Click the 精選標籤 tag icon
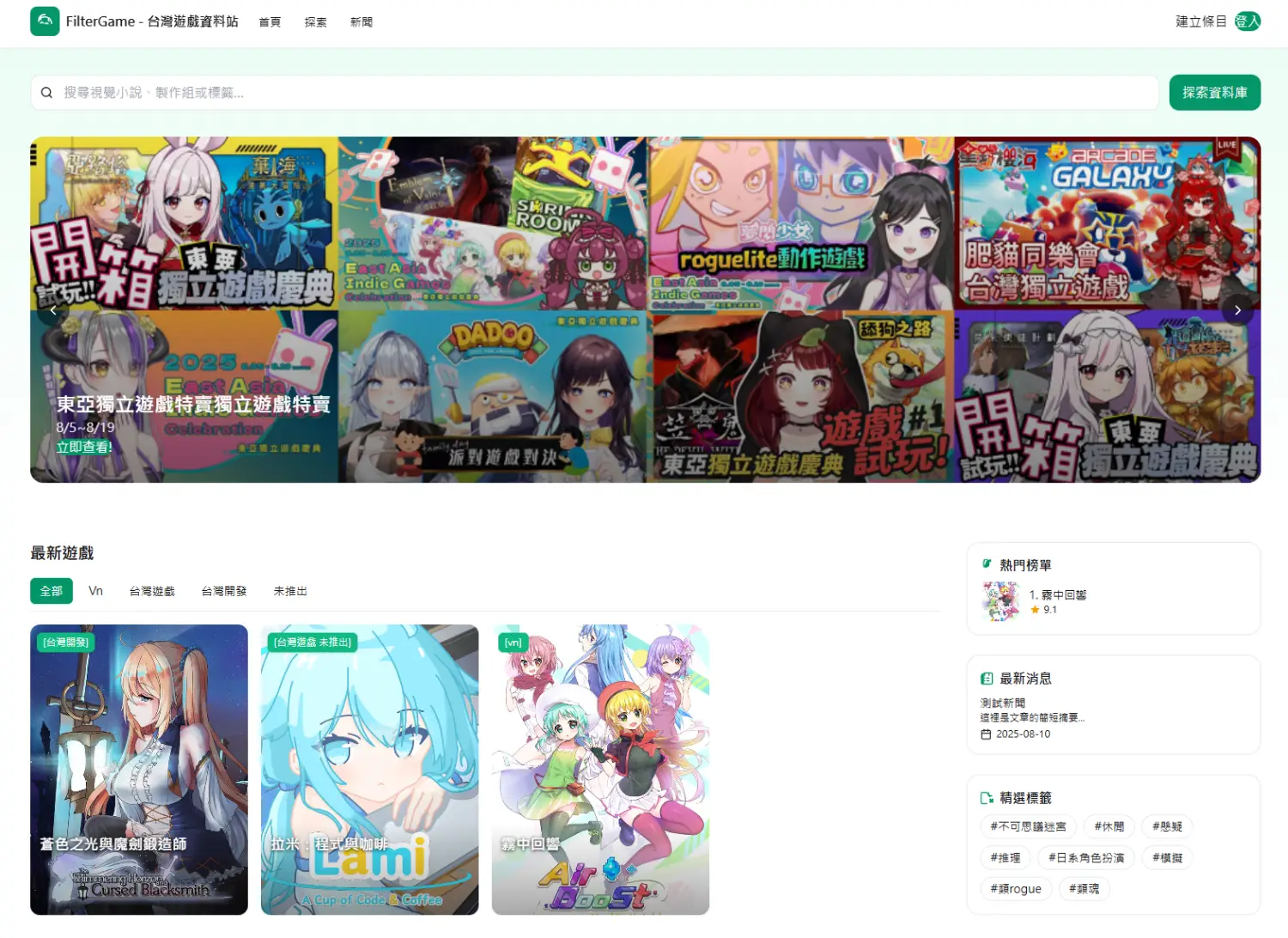The height and width of the screenshot is (938, 1288). click(x=987, y=798)
